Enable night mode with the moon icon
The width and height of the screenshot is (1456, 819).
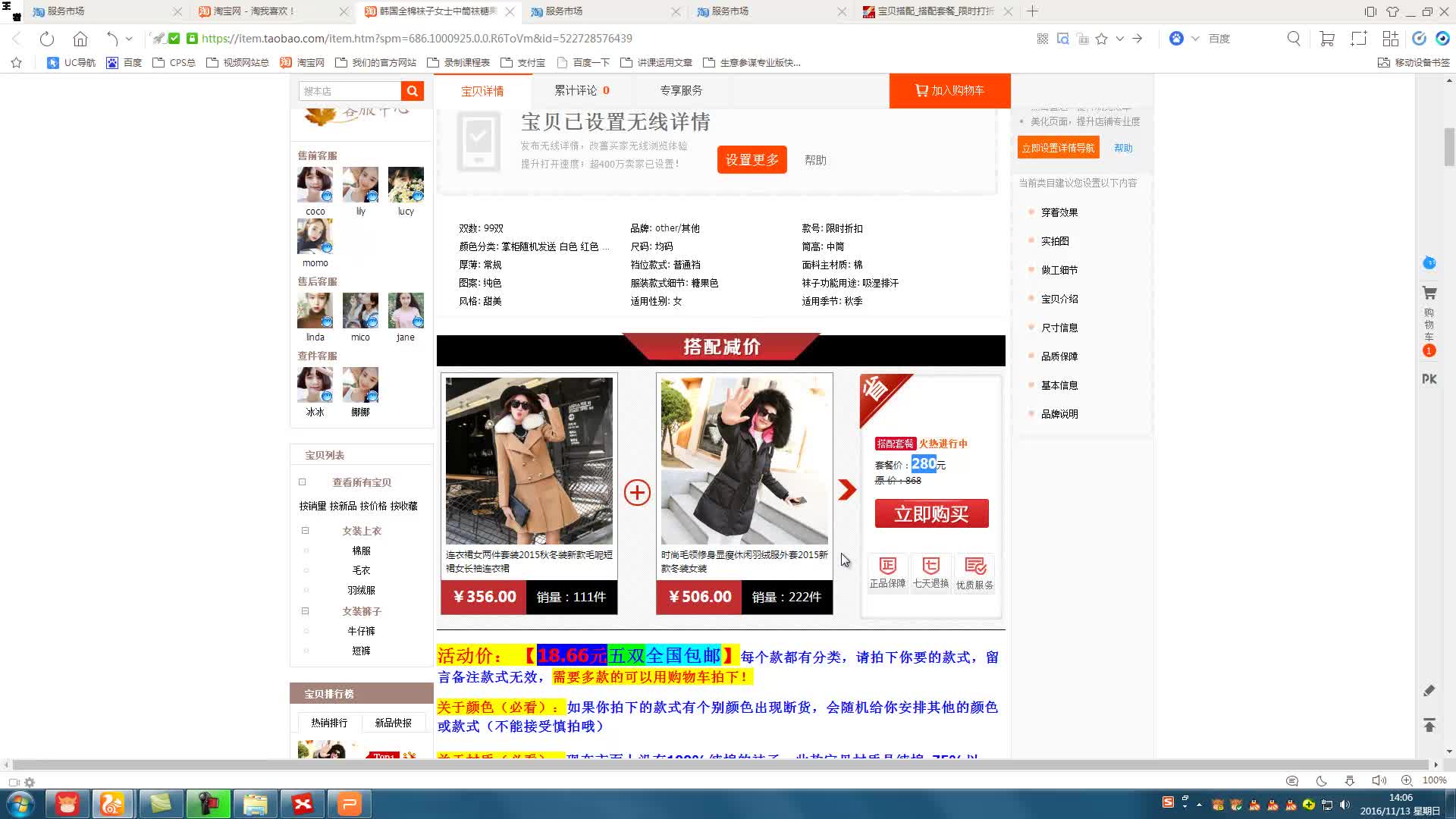click(1322, 781)
